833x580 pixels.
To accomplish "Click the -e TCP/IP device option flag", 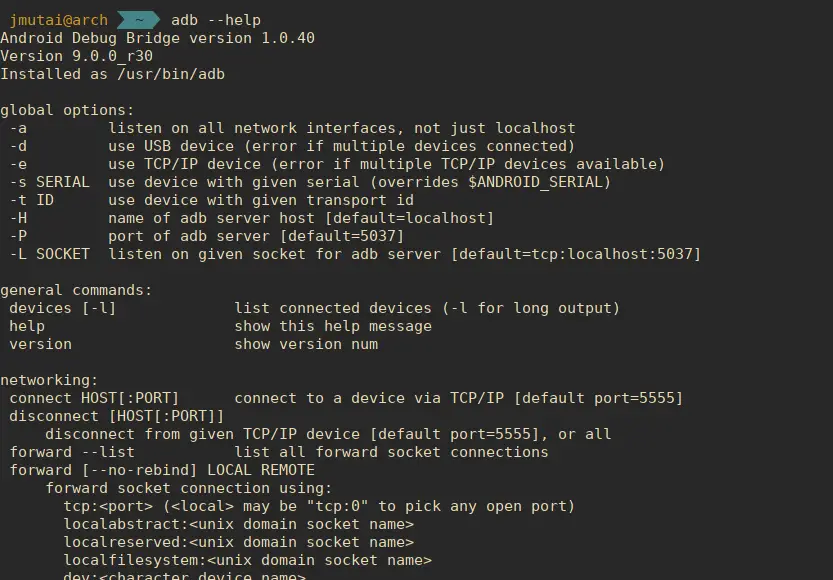I will tap(18, 165).
